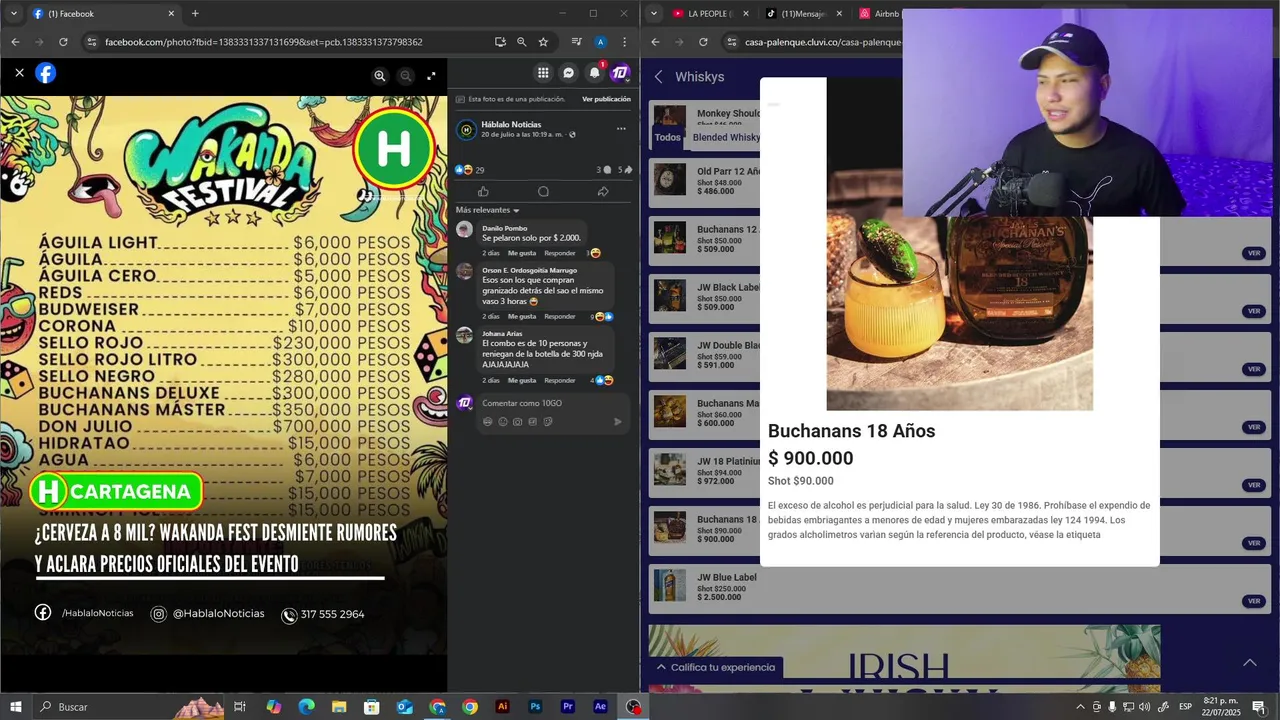Viewport: 1280px width, 720px height.
Task: Send the comment with arrow icon
Action: tap(617, 422)
